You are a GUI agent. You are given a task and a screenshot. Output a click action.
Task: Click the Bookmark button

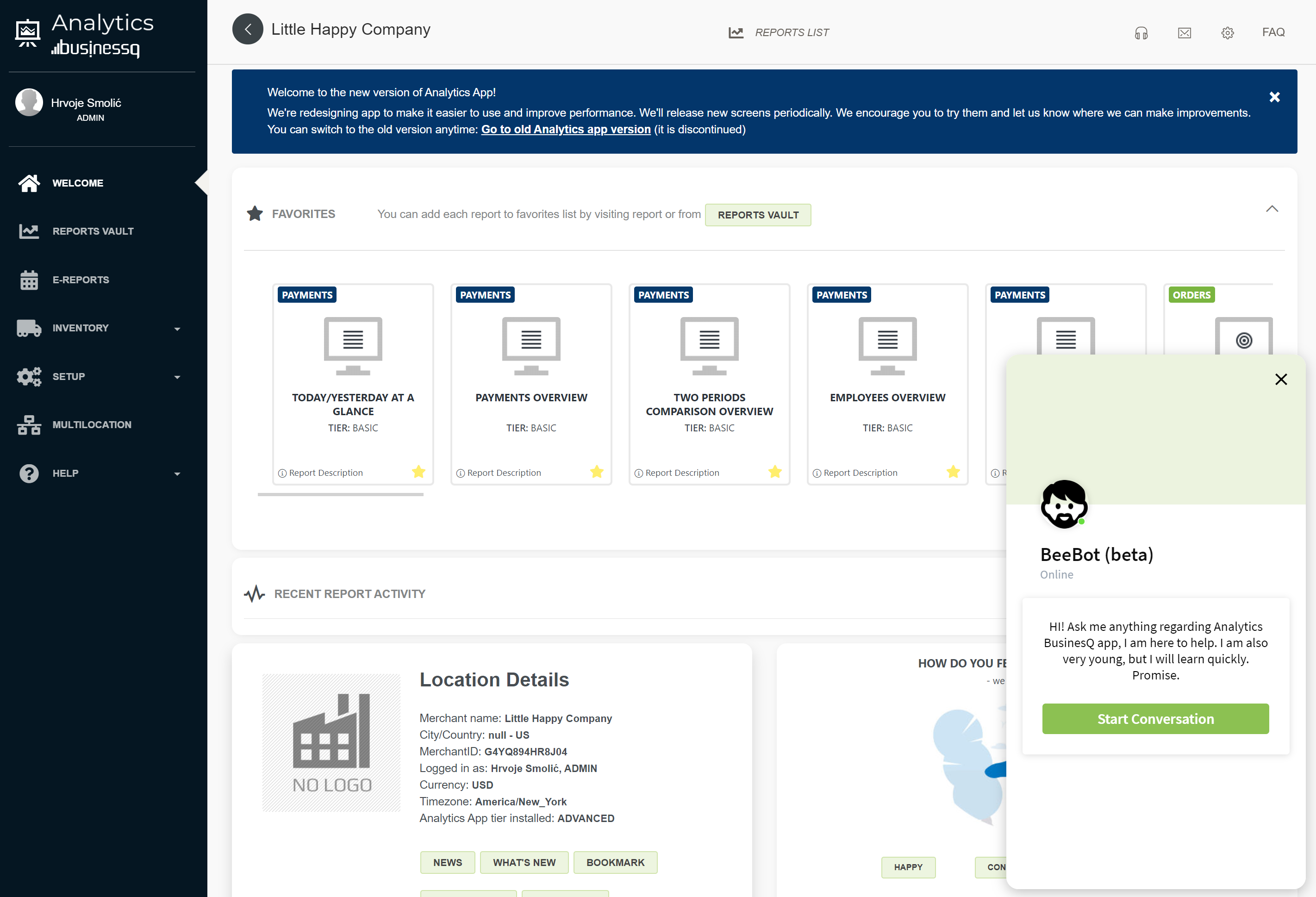[615, 862]
